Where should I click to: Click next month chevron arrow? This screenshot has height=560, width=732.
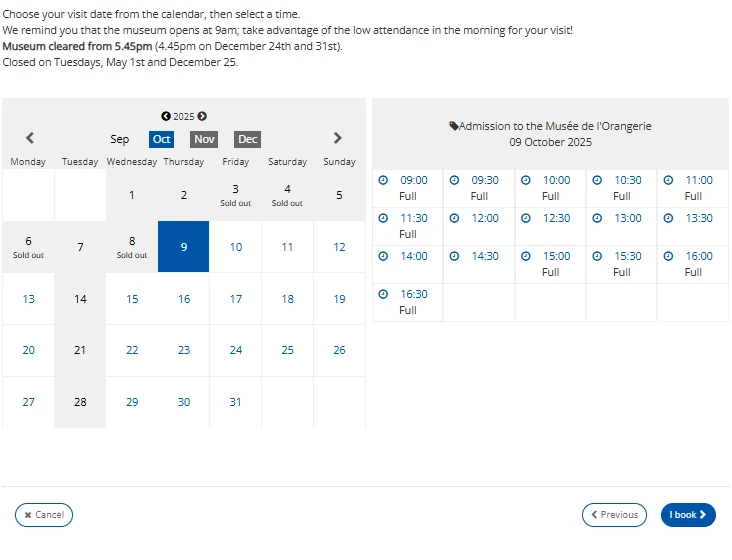(337, 138)
